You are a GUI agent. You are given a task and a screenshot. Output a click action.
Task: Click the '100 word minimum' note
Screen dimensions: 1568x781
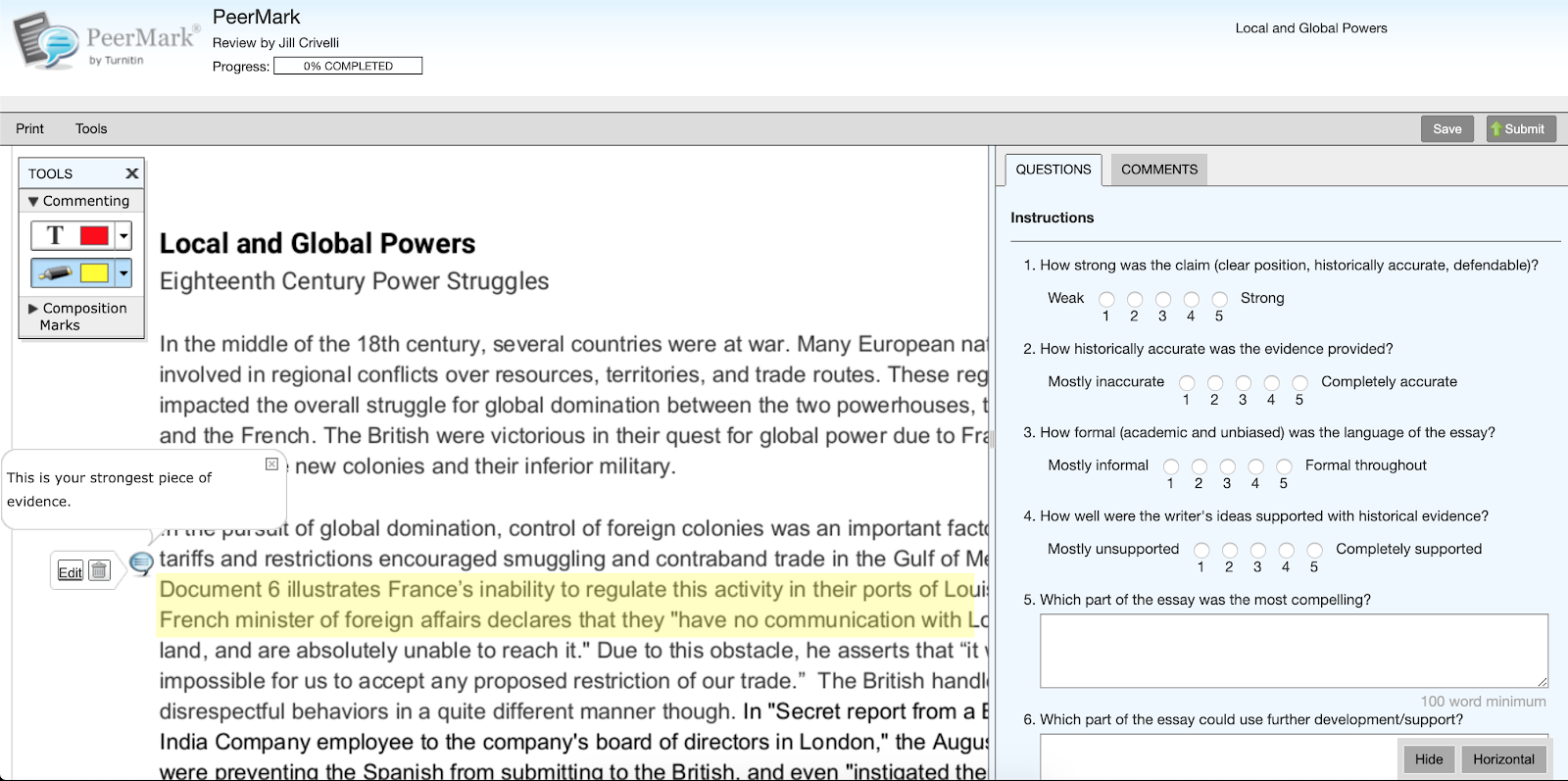pyautogui.click(x=1484, y=702)
